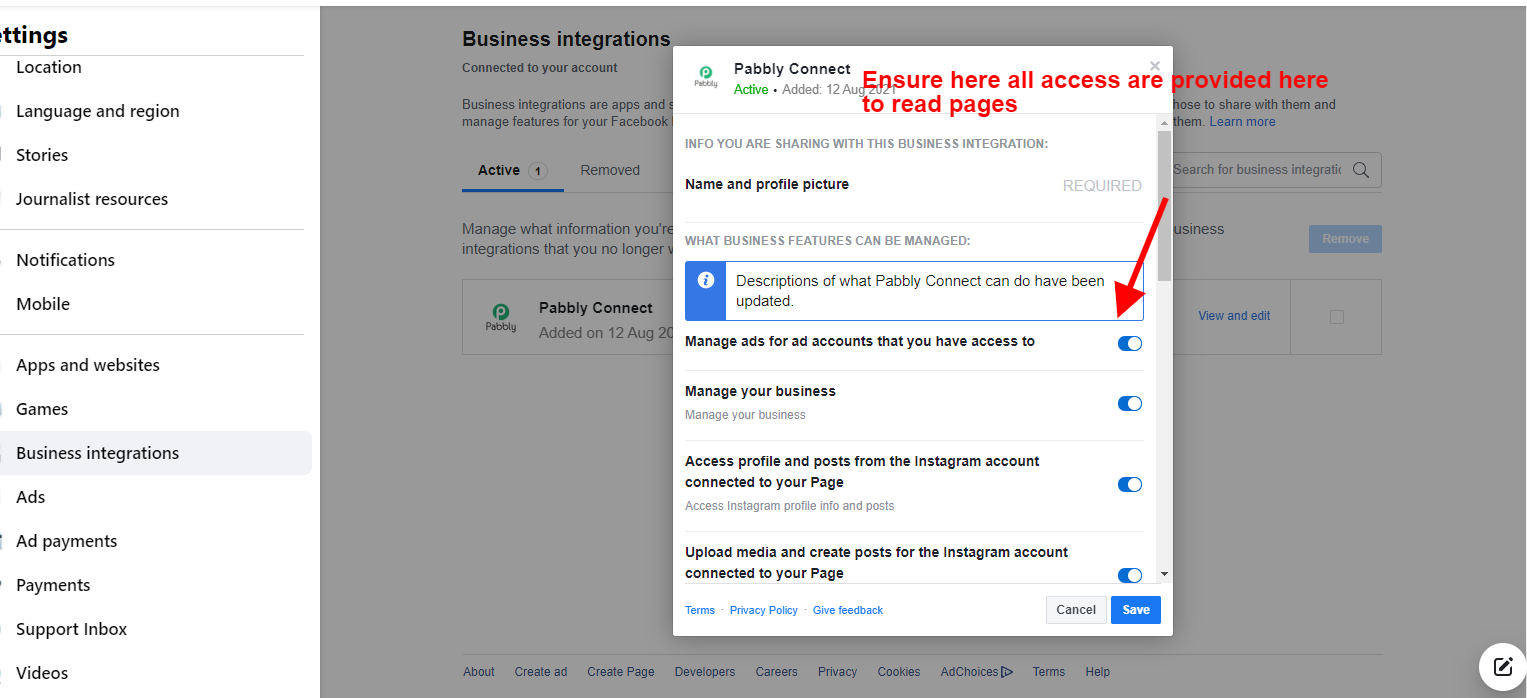Viewport: 1527px width, 698px height.
Task: Click Privacy footer link
Action: [838, 672]
